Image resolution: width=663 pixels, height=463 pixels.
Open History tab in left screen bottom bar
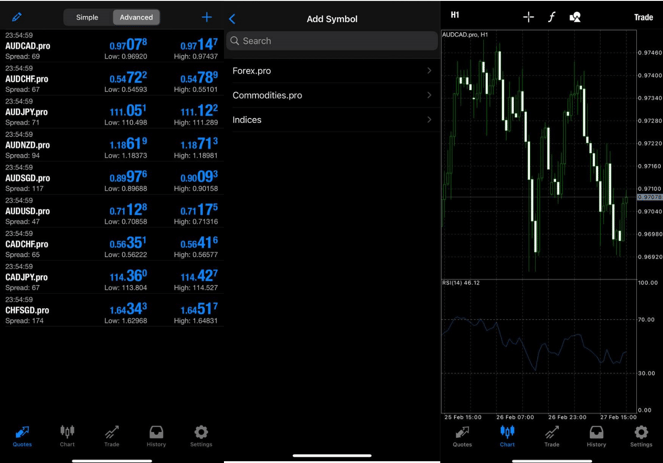[x=156, y=436]
